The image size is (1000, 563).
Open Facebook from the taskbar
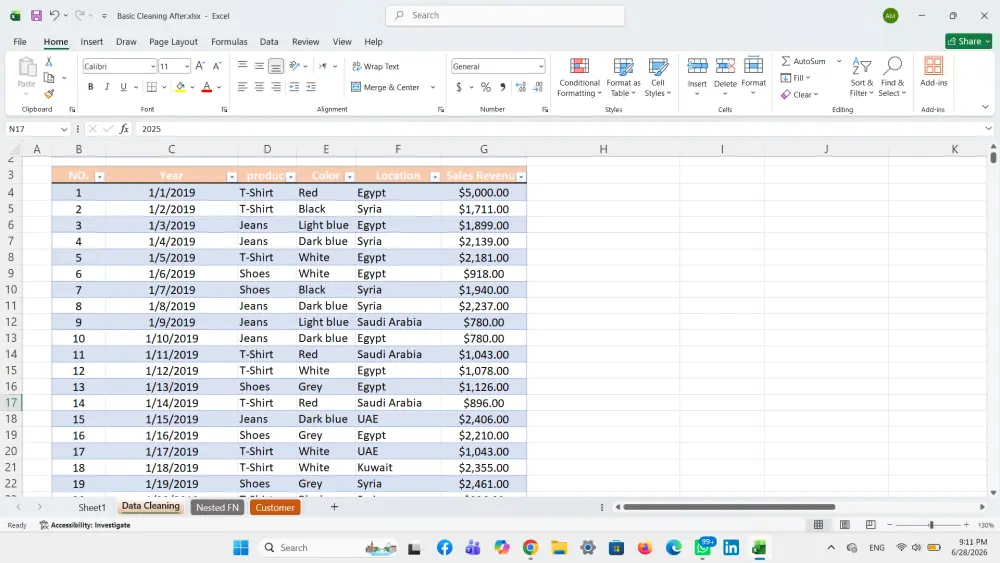[x=445, y=548]
